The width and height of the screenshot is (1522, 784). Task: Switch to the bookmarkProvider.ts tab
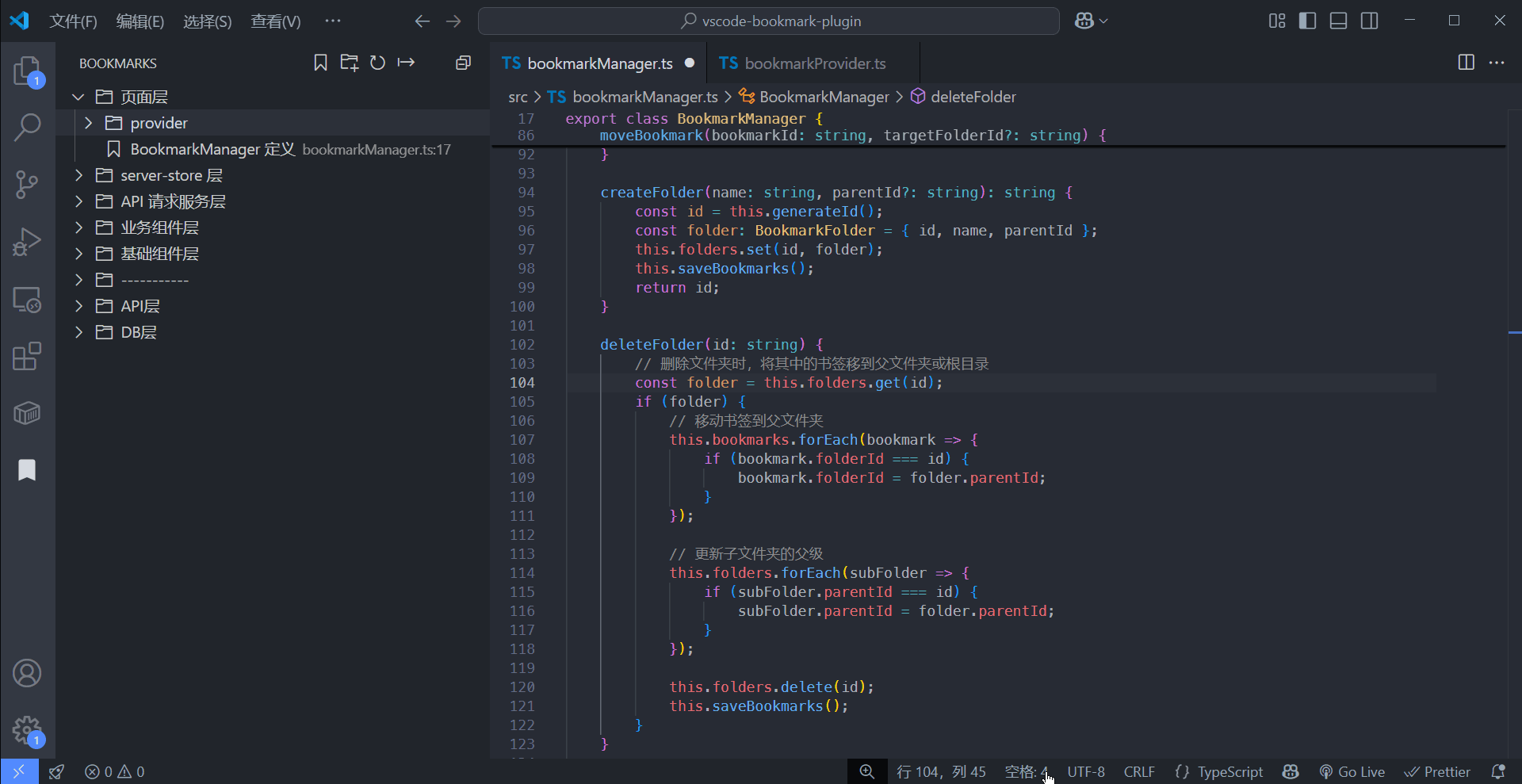click(814, 63)
